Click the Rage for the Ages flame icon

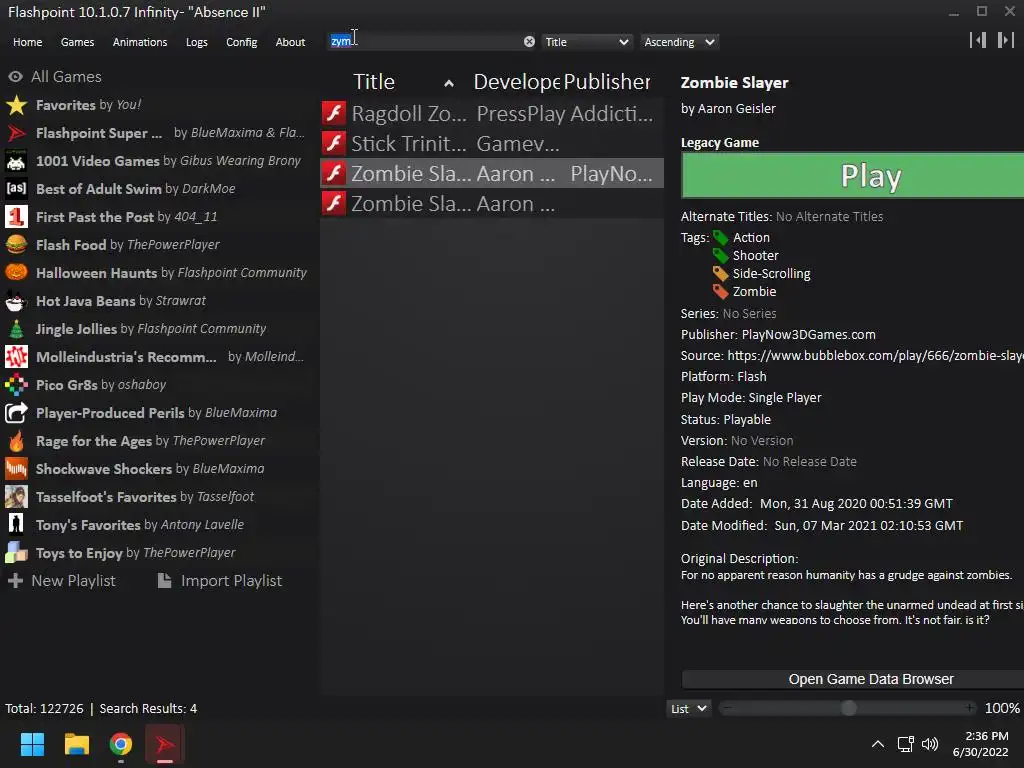point(16,441)
